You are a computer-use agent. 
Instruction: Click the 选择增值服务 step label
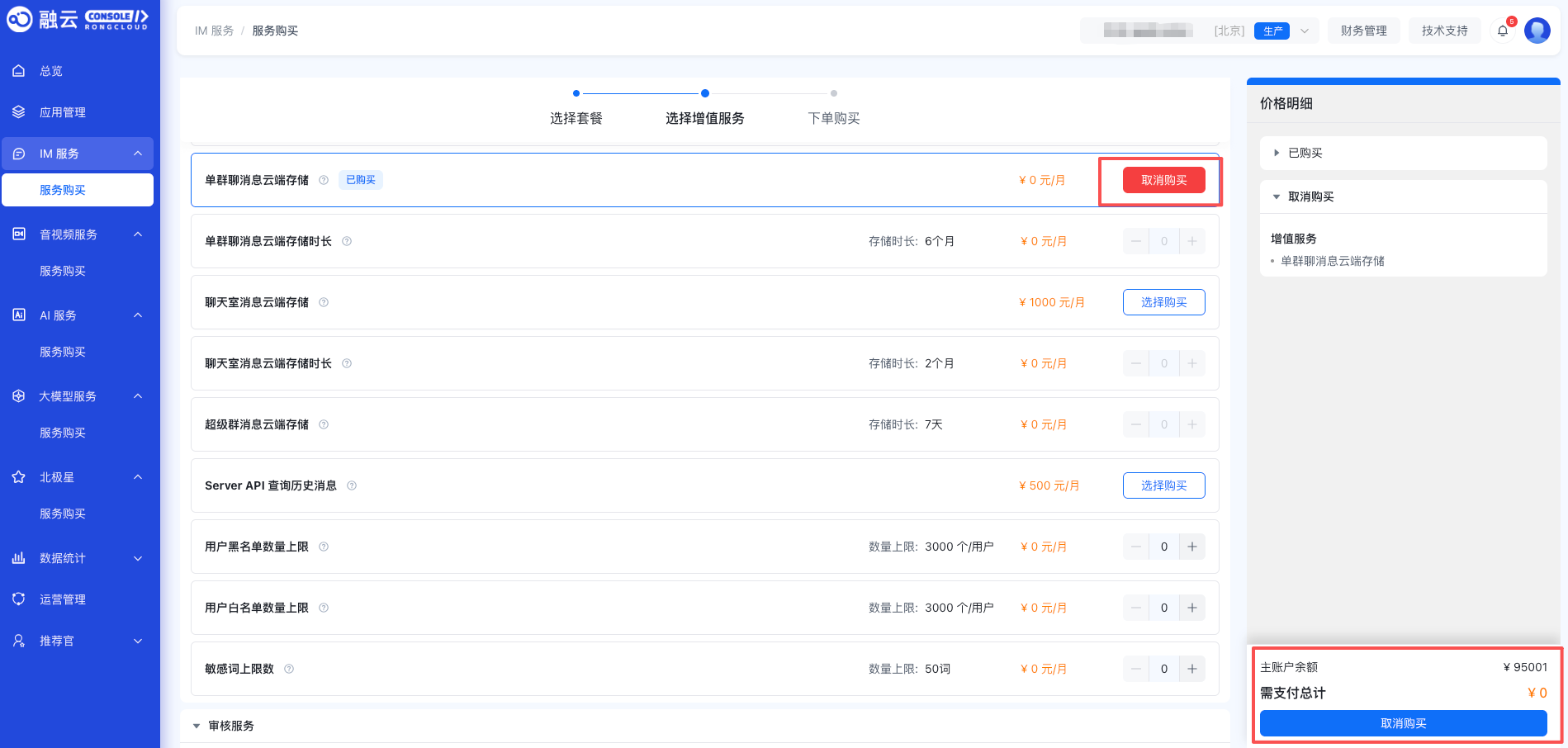coord(705,118)
